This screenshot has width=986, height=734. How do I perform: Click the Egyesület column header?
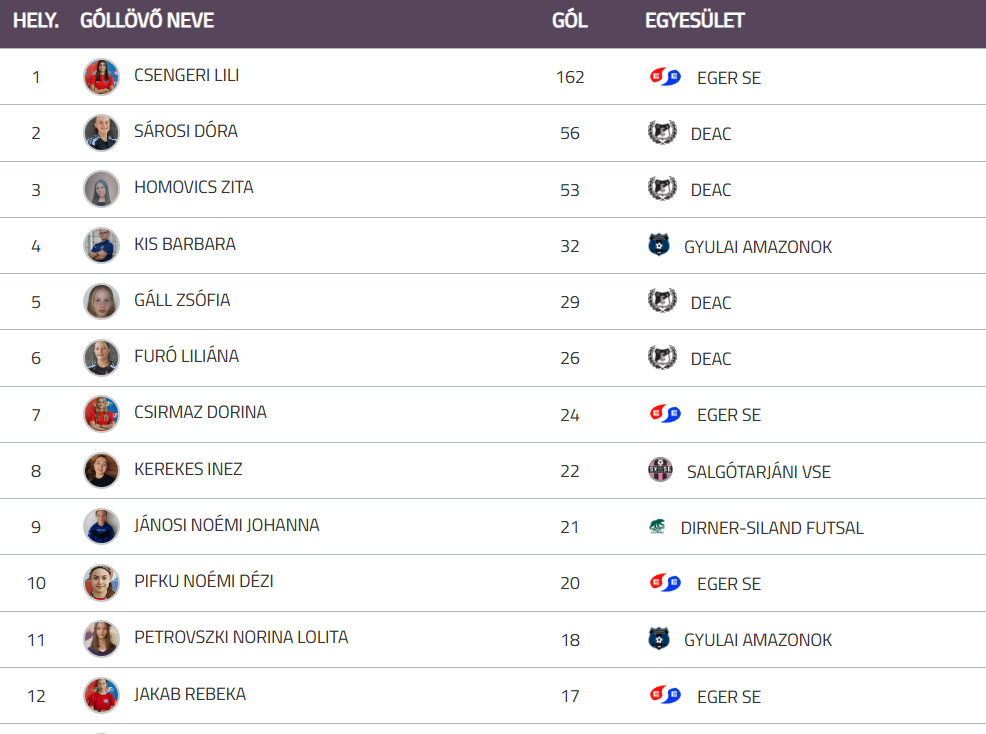pos(694,21)
